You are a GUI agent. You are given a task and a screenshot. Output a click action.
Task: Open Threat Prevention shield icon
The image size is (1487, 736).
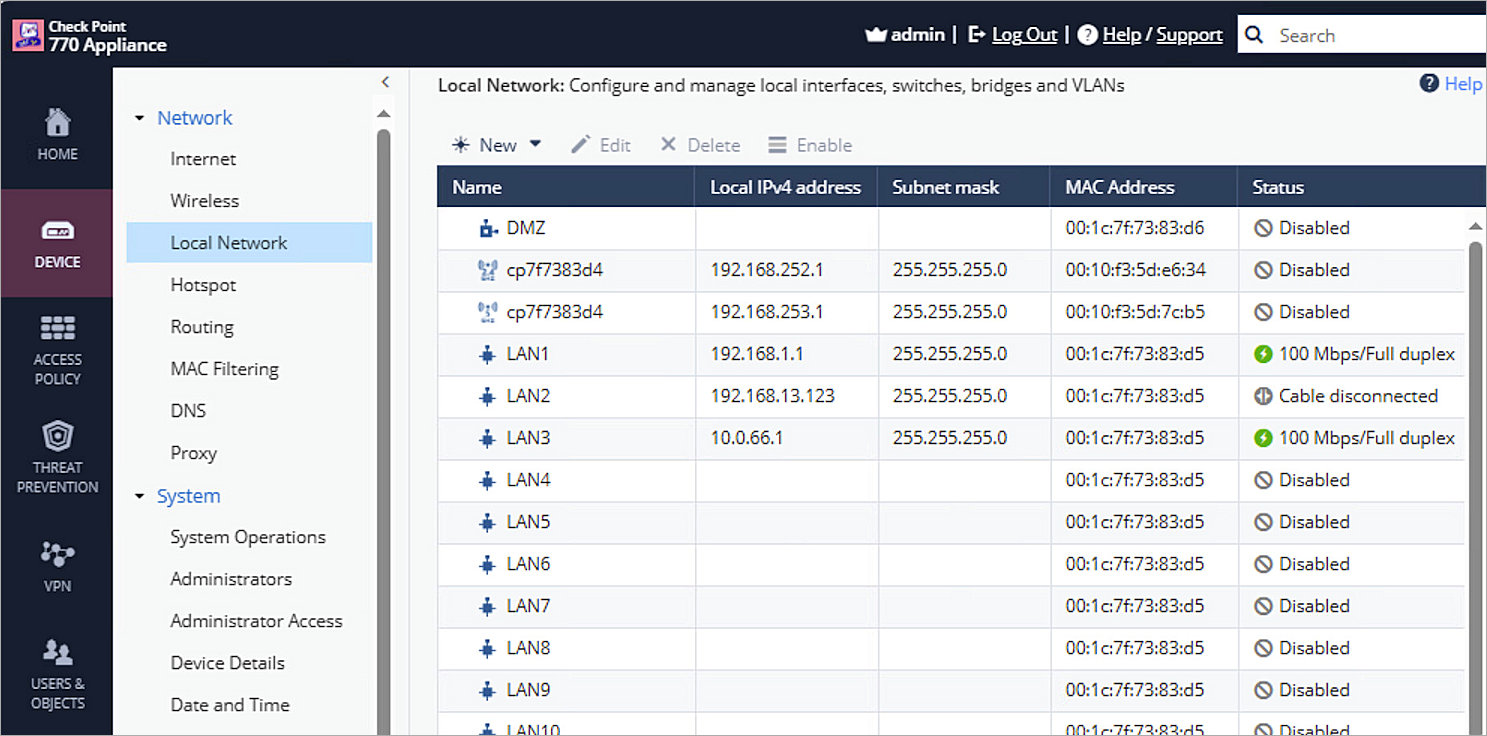click(x=57, y=438)
